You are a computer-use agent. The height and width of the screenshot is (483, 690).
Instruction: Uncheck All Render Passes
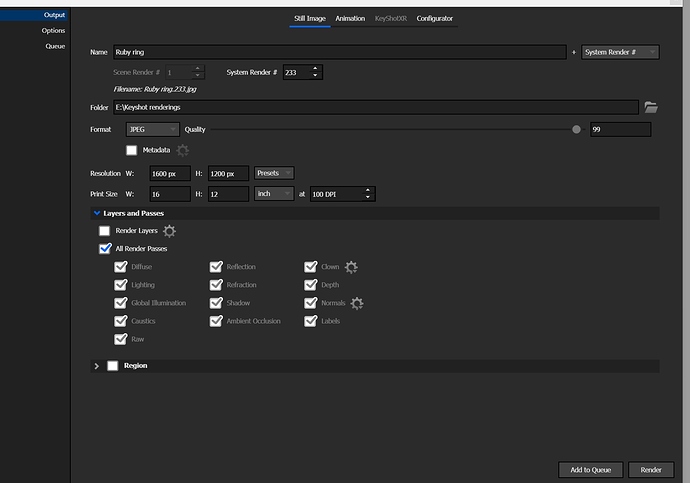click(105, 248)
